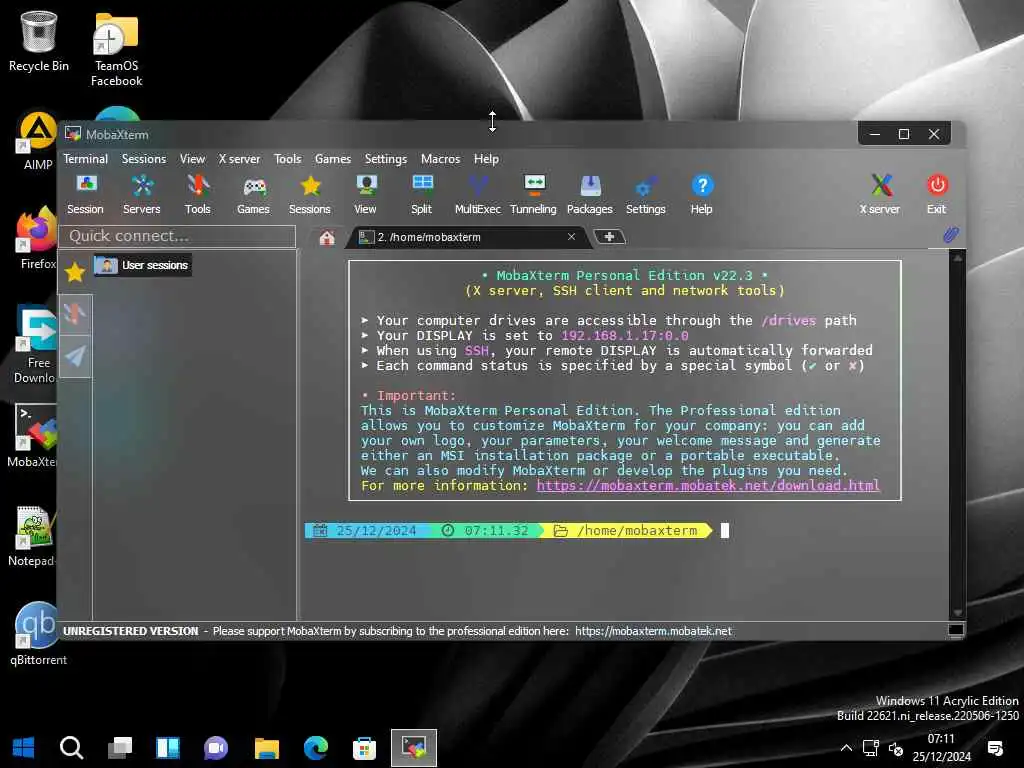Click the /home/mobaxterm prompt path text
1024x768 pixels.
coord(637,530)
